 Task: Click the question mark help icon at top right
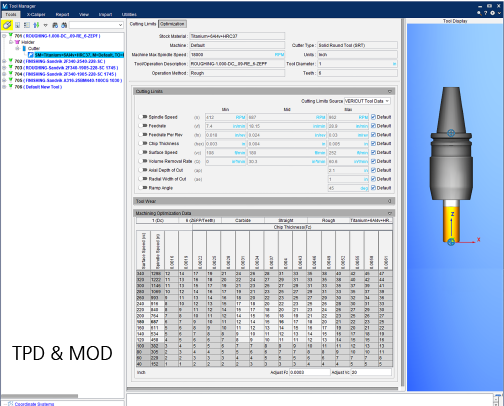(x=486, y=13)
